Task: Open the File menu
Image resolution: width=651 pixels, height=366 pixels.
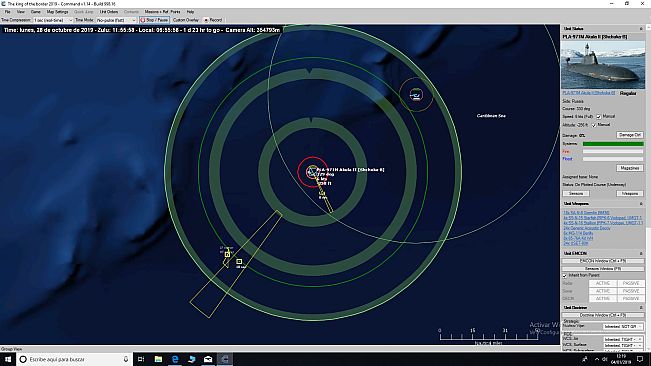Action: coord(7,12)
